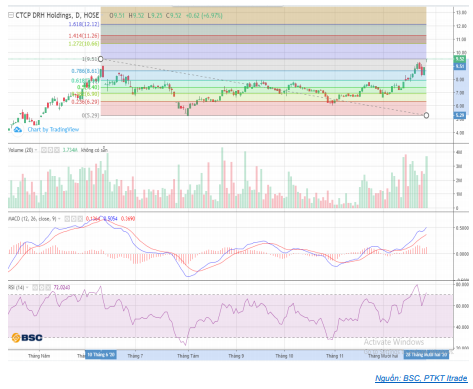The image size is (473, 389).
Task: Click the không có sẵn volume text
Action: [x=95, y=150]
